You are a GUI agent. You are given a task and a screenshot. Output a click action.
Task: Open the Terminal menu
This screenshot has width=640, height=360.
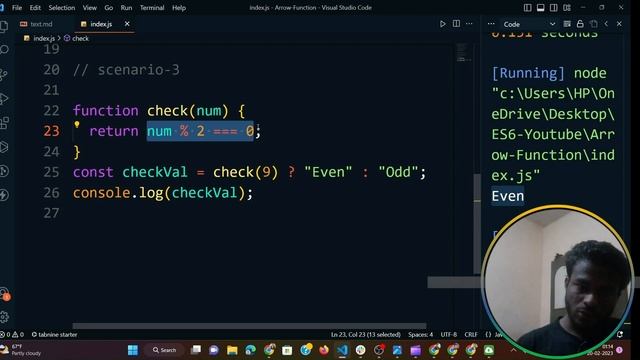click(x=152, y=8)
